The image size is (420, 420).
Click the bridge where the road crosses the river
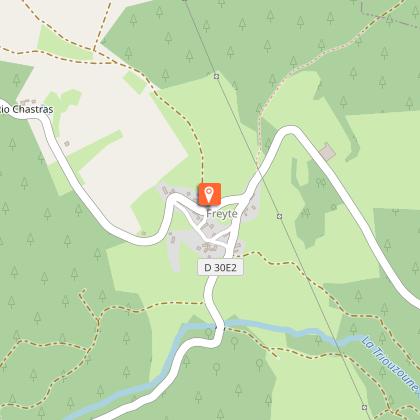coord(219,327)
